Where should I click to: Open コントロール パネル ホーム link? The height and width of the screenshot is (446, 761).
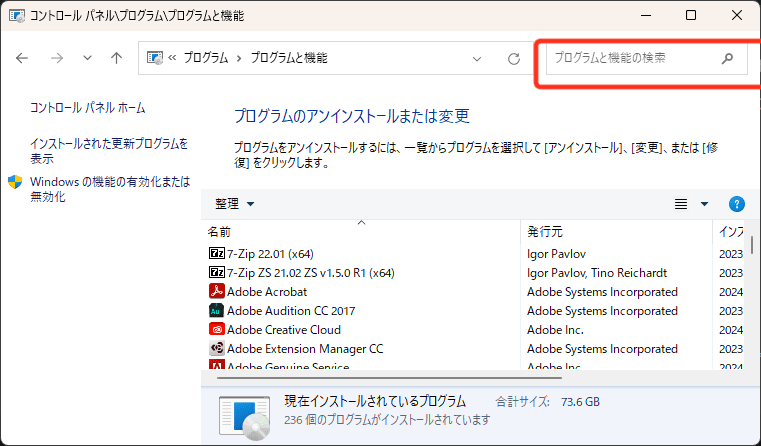(88, 107)
